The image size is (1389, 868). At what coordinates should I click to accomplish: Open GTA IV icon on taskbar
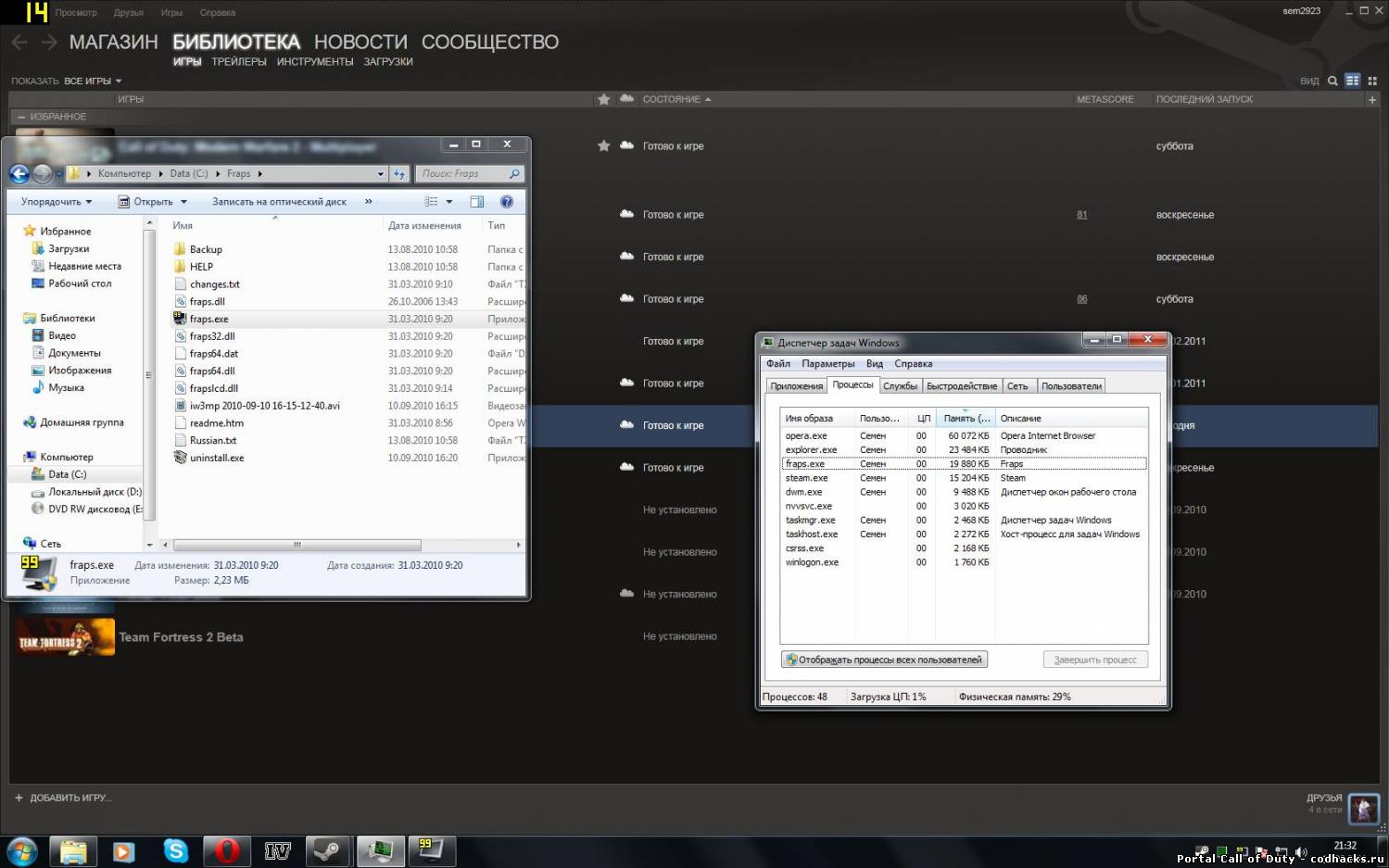(278, 849)
